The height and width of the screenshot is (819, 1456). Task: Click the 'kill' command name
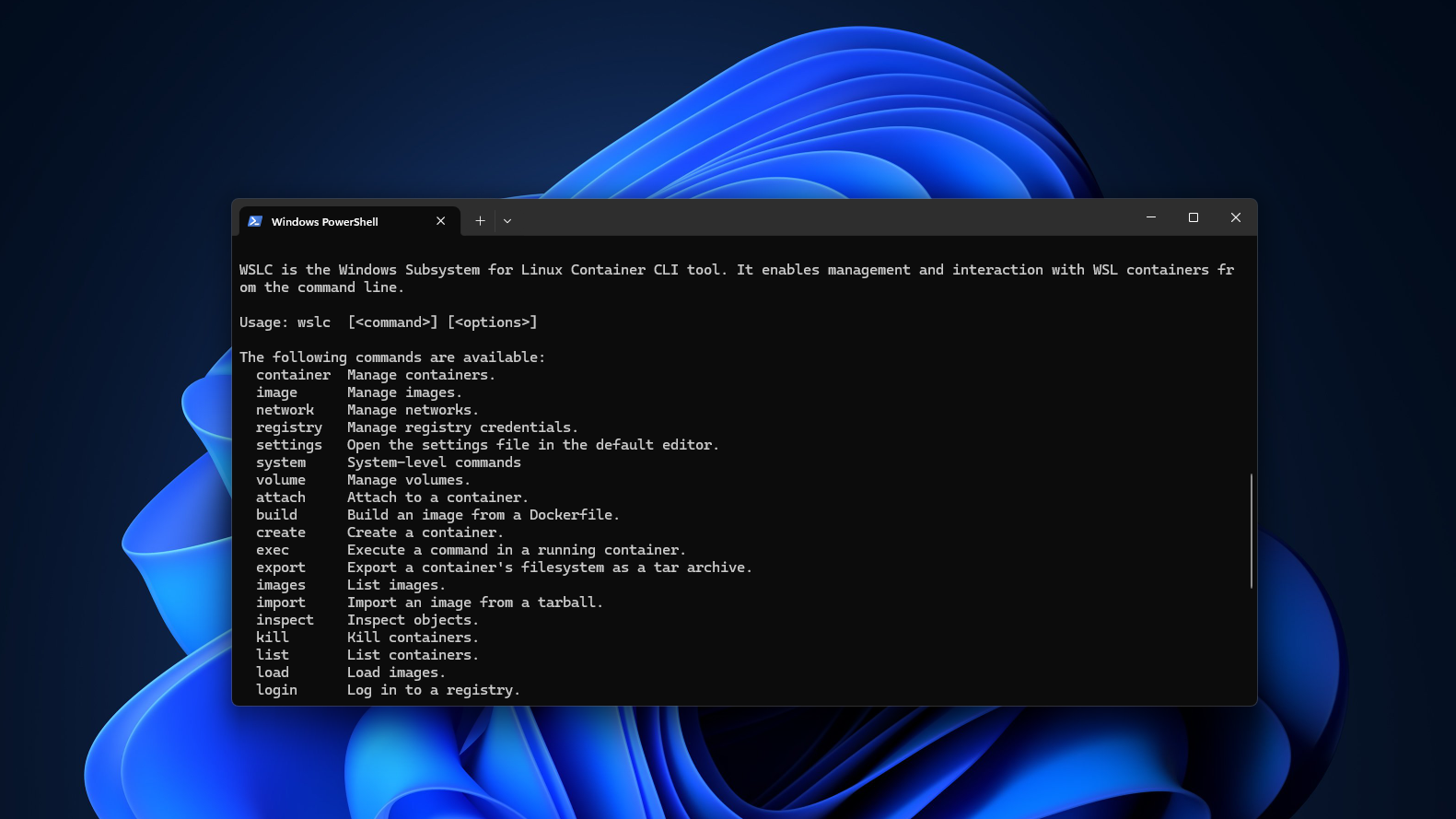[273, 638]
